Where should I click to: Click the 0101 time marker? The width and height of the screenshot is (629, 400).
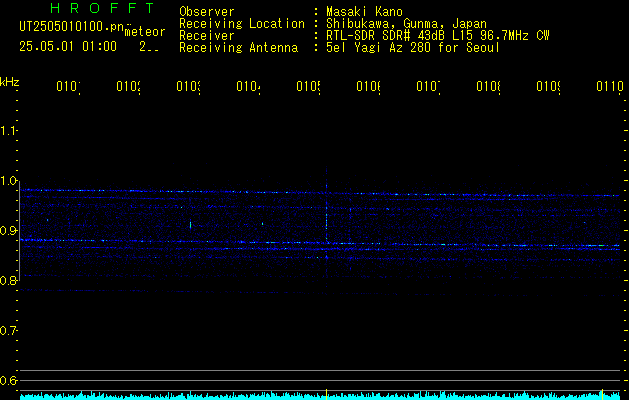tap(68, 86)
